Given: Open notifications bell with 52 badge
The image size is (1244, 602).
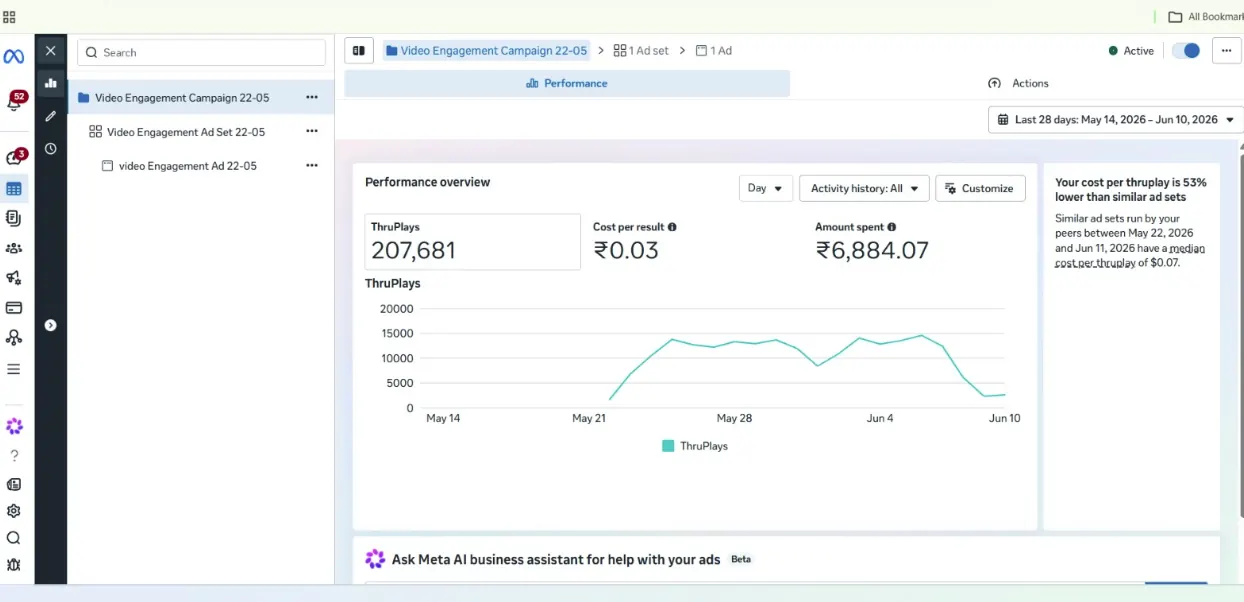Looking at the screenshot, I should tap(14, 102).
